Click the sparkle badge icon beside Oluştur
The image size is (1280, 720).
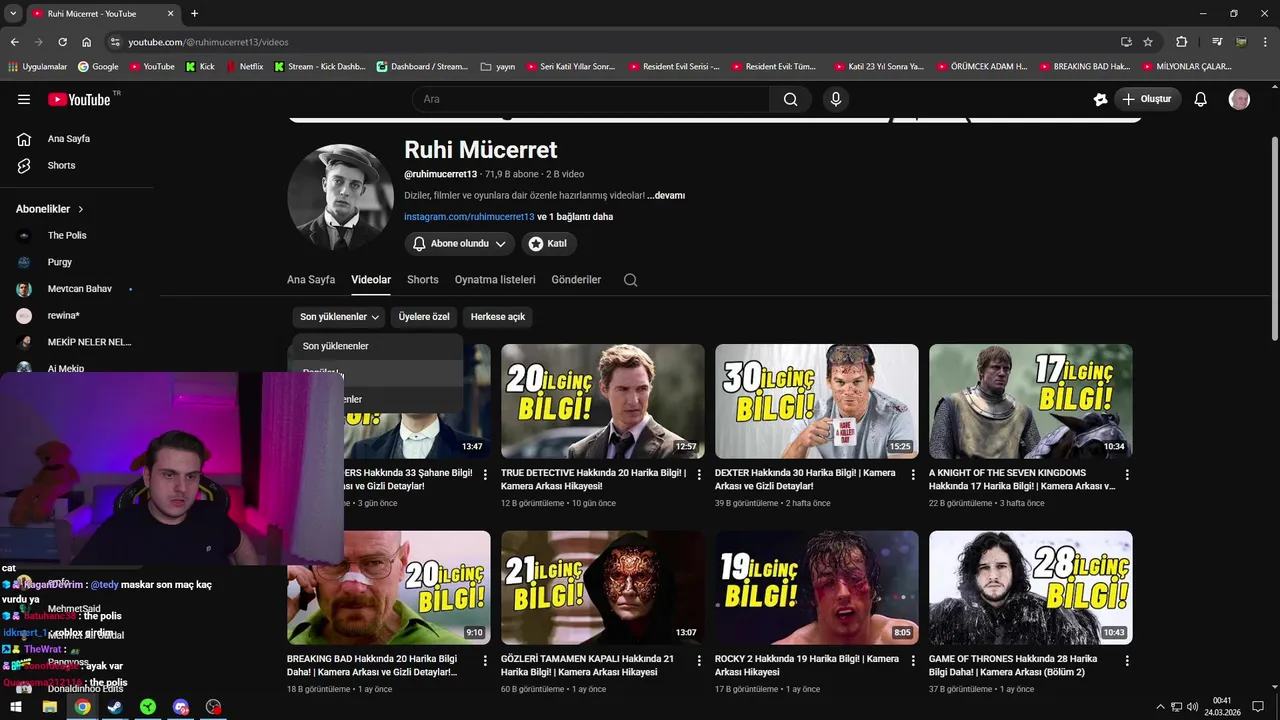1100,99
